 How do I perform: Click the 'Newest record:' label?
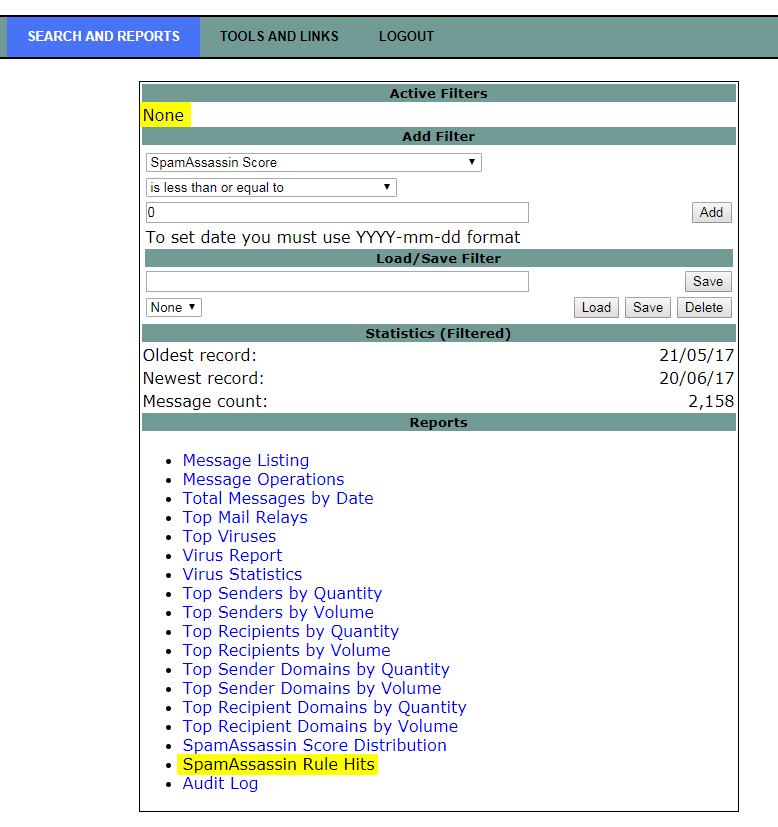coord(204,378)
